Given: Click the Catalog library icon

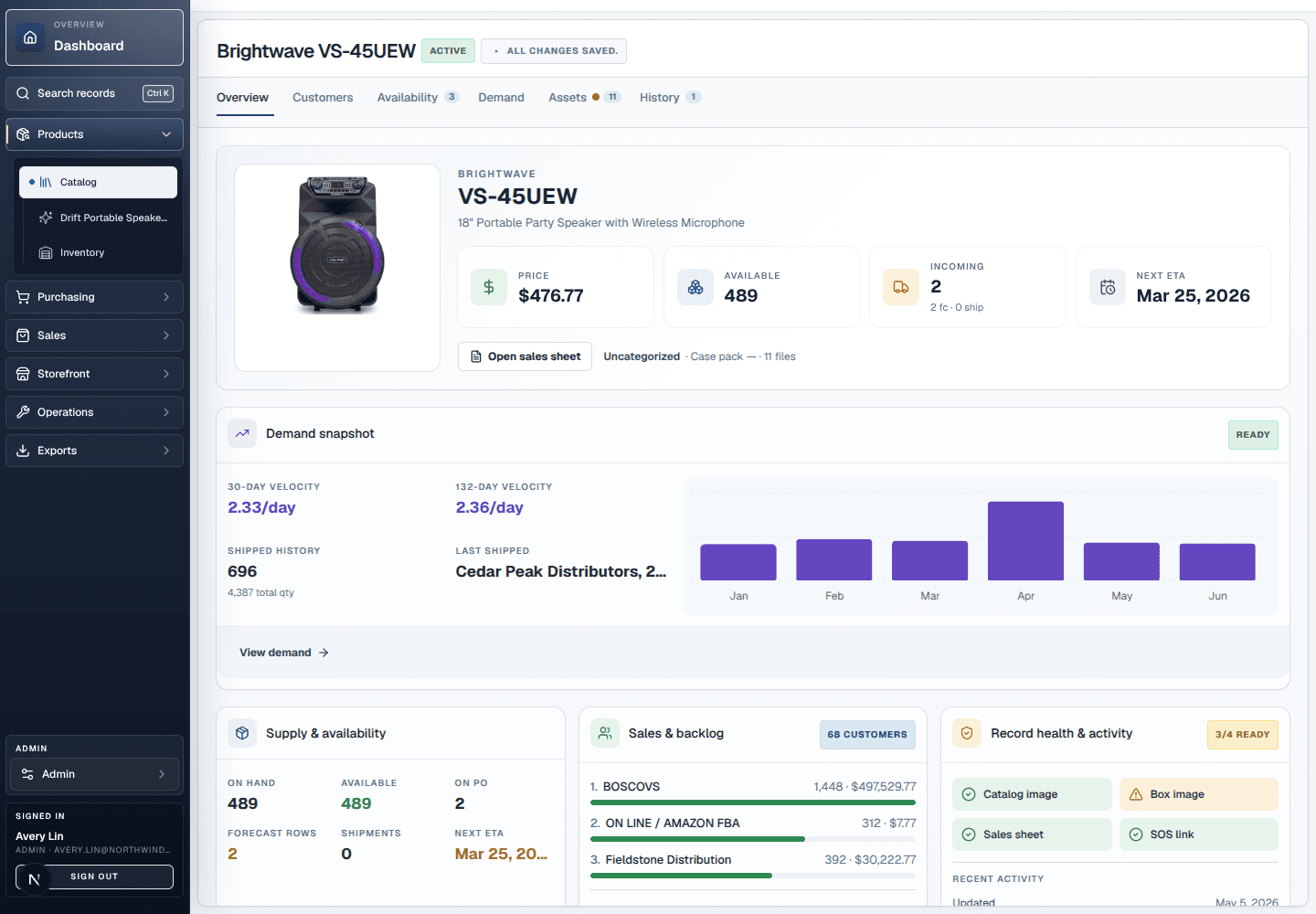Looking at the screenshot, I should click(46, 182).
